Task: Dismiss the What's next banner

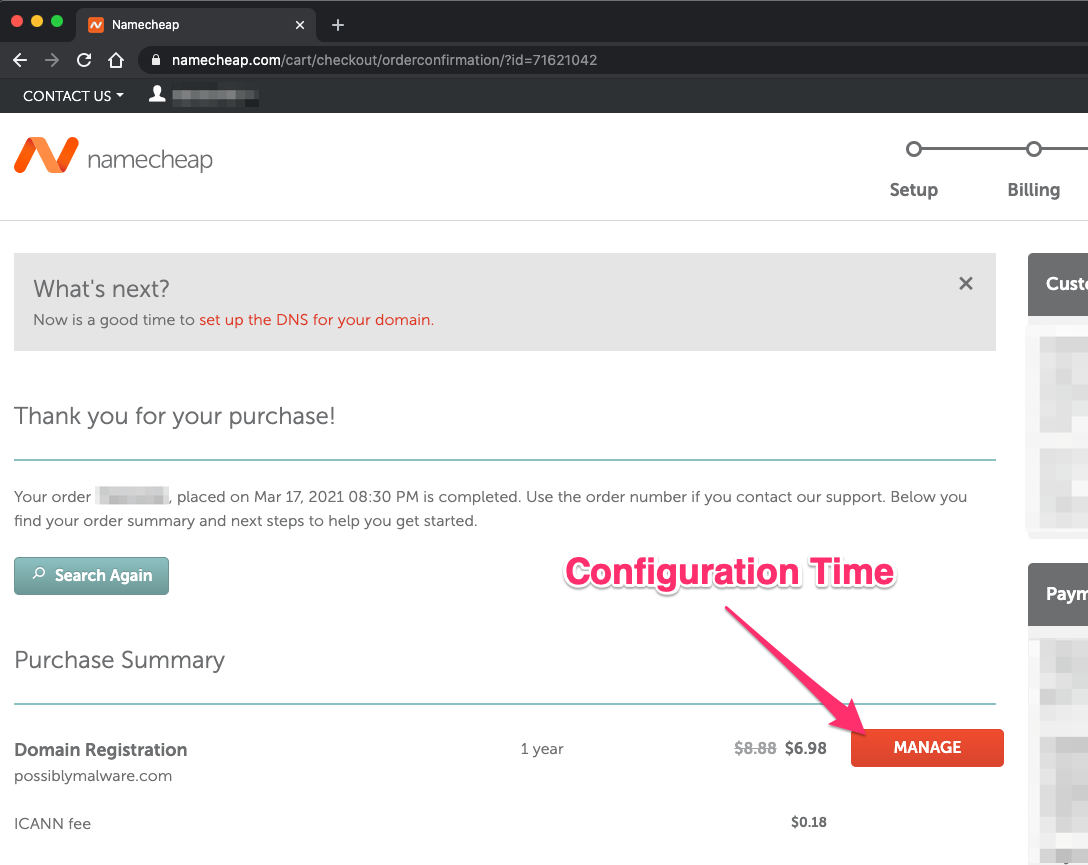Action: pyautogui.click(x=966, y=283)
